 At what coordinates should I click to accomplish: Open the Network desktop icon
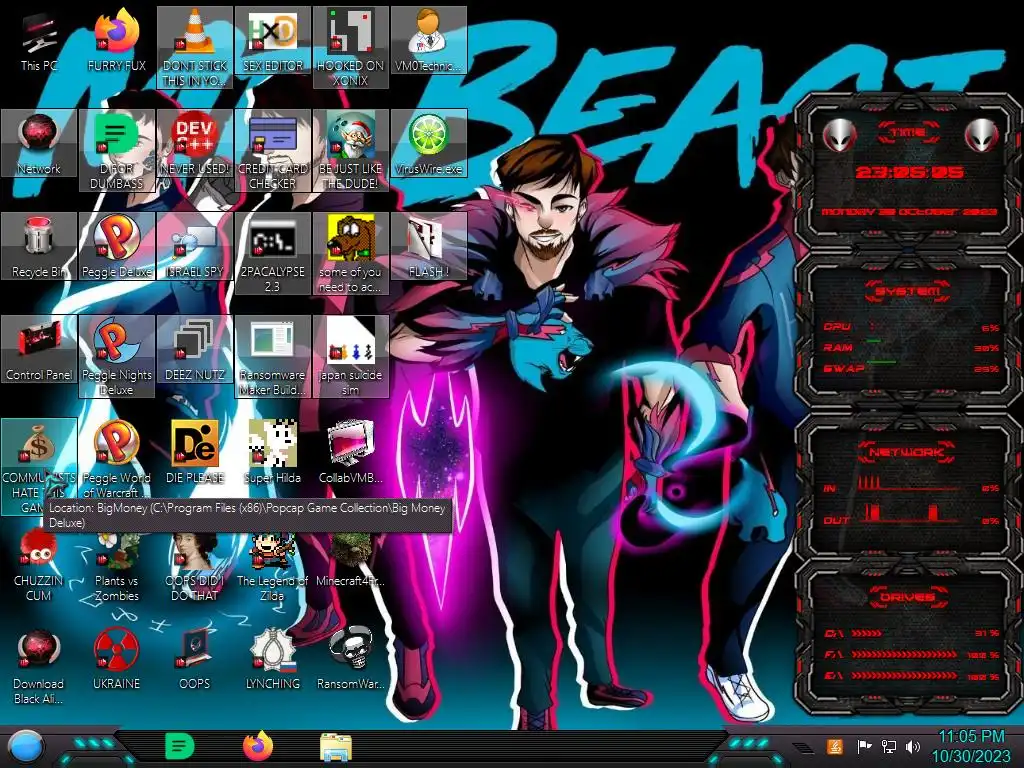[39, 143]
